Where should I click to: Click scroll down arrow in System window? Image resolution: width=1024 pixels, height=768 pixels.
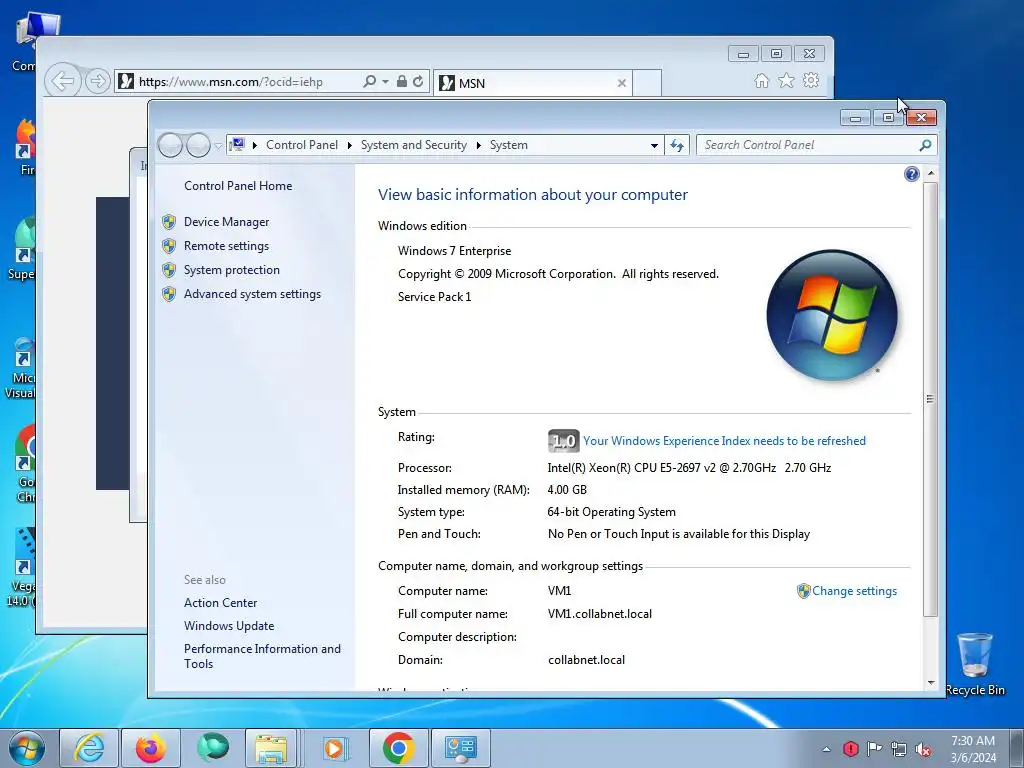pyautogui.click(x=931, y=683)
